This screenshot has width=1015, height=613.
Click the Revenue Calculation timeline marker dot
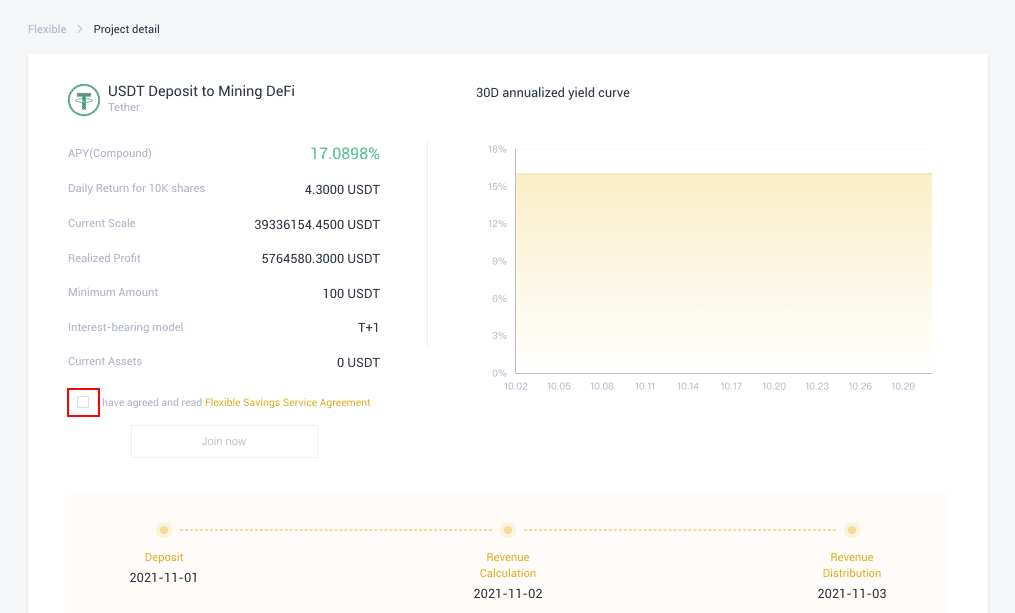(508, 530)
